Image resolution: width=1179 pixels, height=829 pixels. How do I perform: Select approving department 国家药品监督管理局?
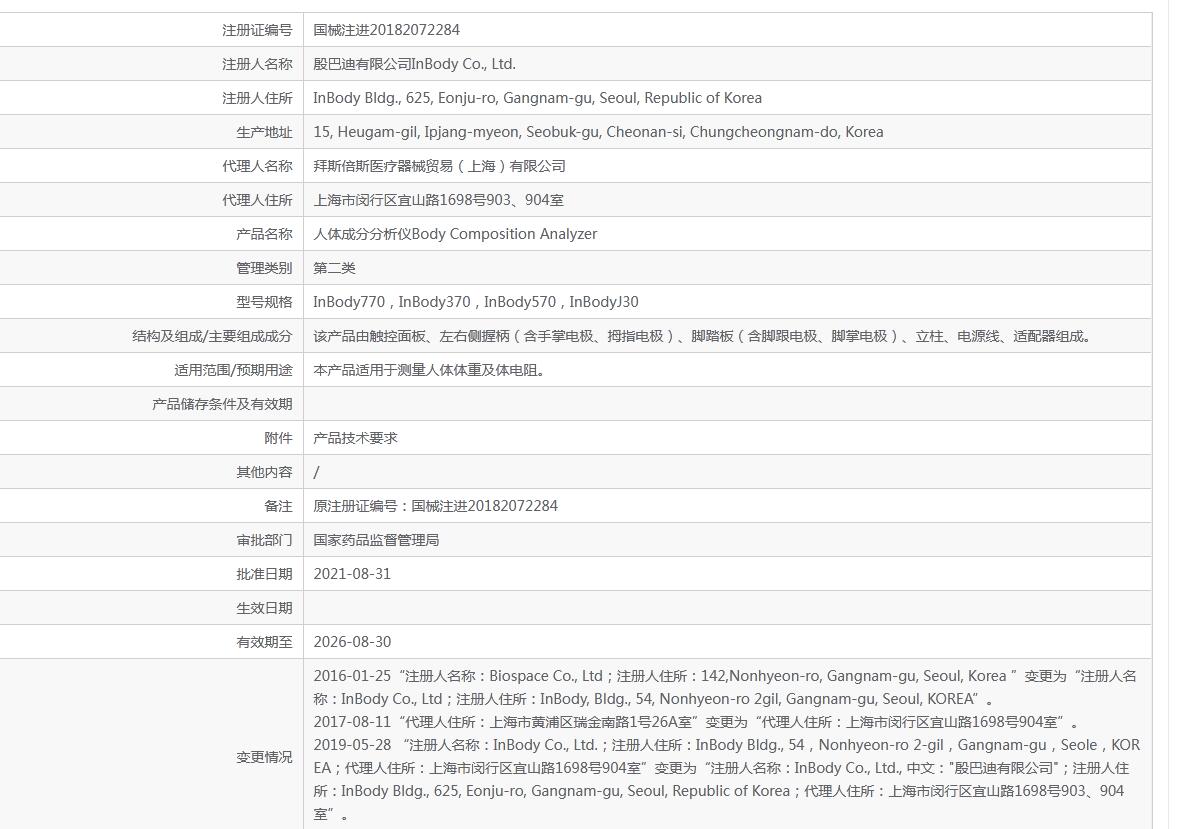pyautogui.click(x=377, y=540)
